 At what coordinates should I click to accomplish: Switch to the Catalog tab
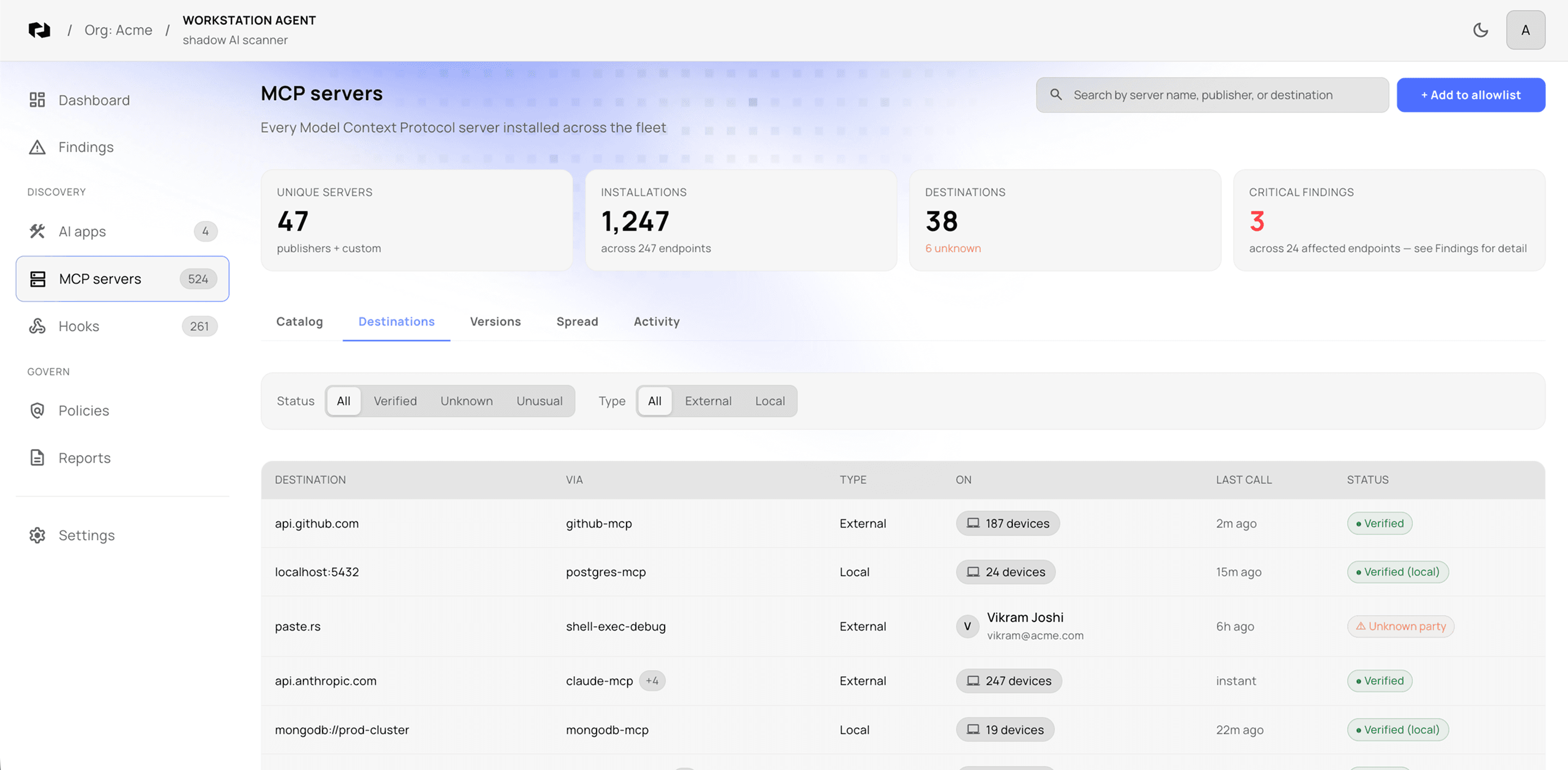pyautogui.click(x=300, y=321)
